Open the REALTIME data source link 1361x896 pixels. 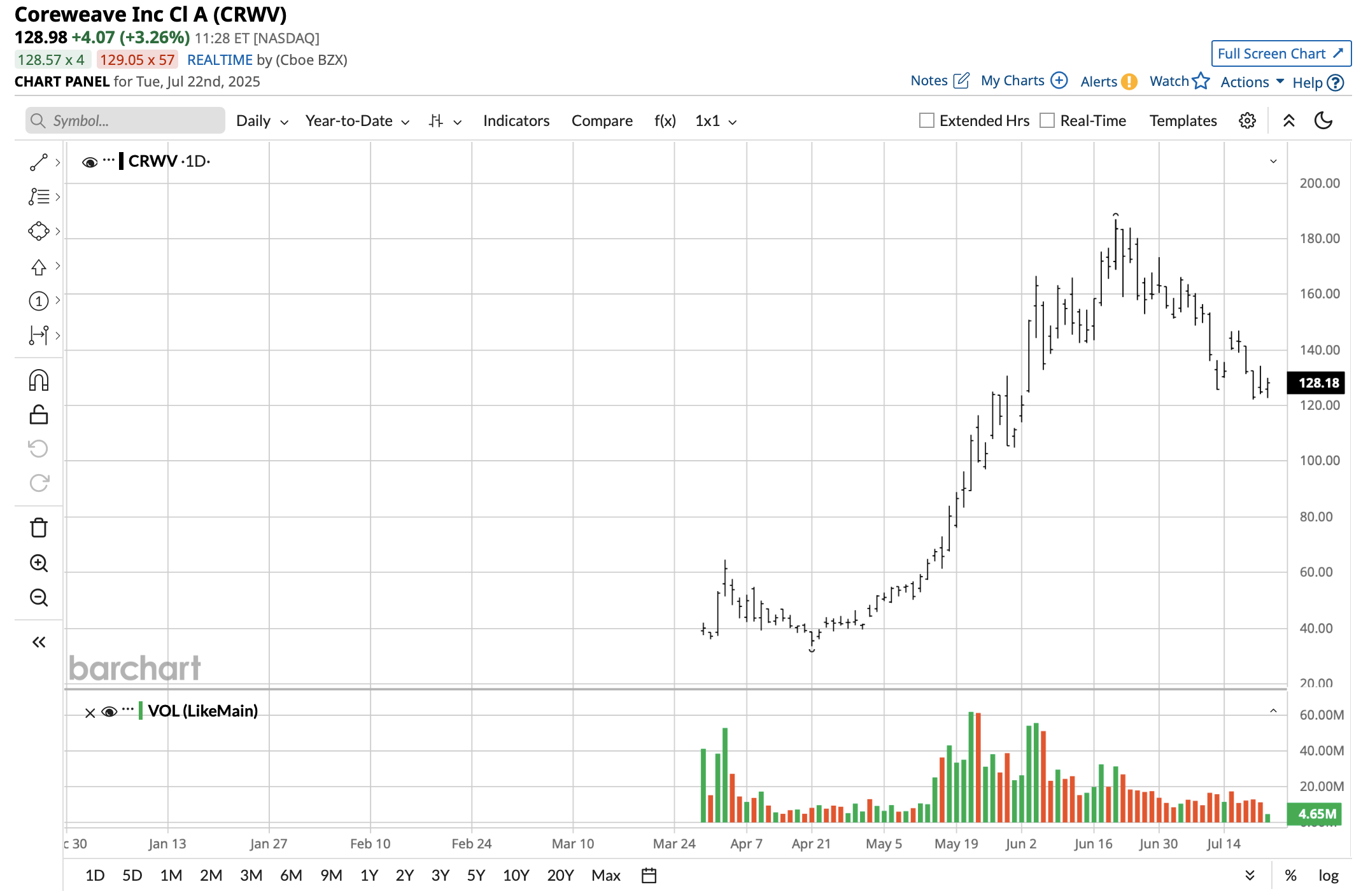click(220, 60)
